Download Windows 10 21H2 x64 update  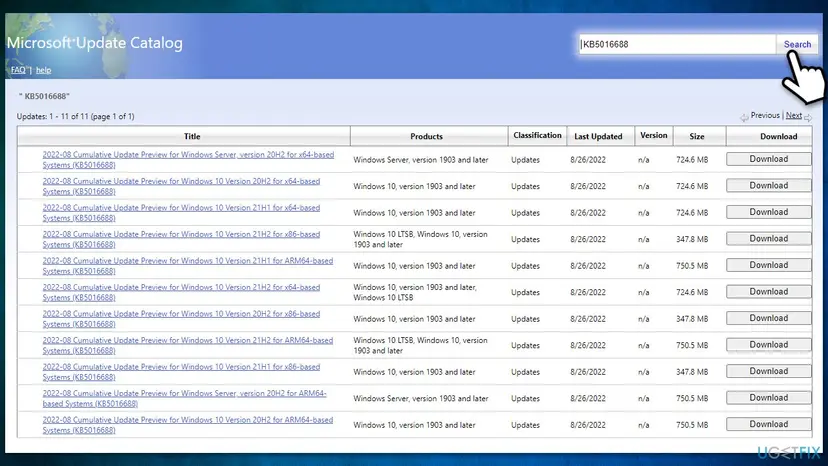(768, 292)
